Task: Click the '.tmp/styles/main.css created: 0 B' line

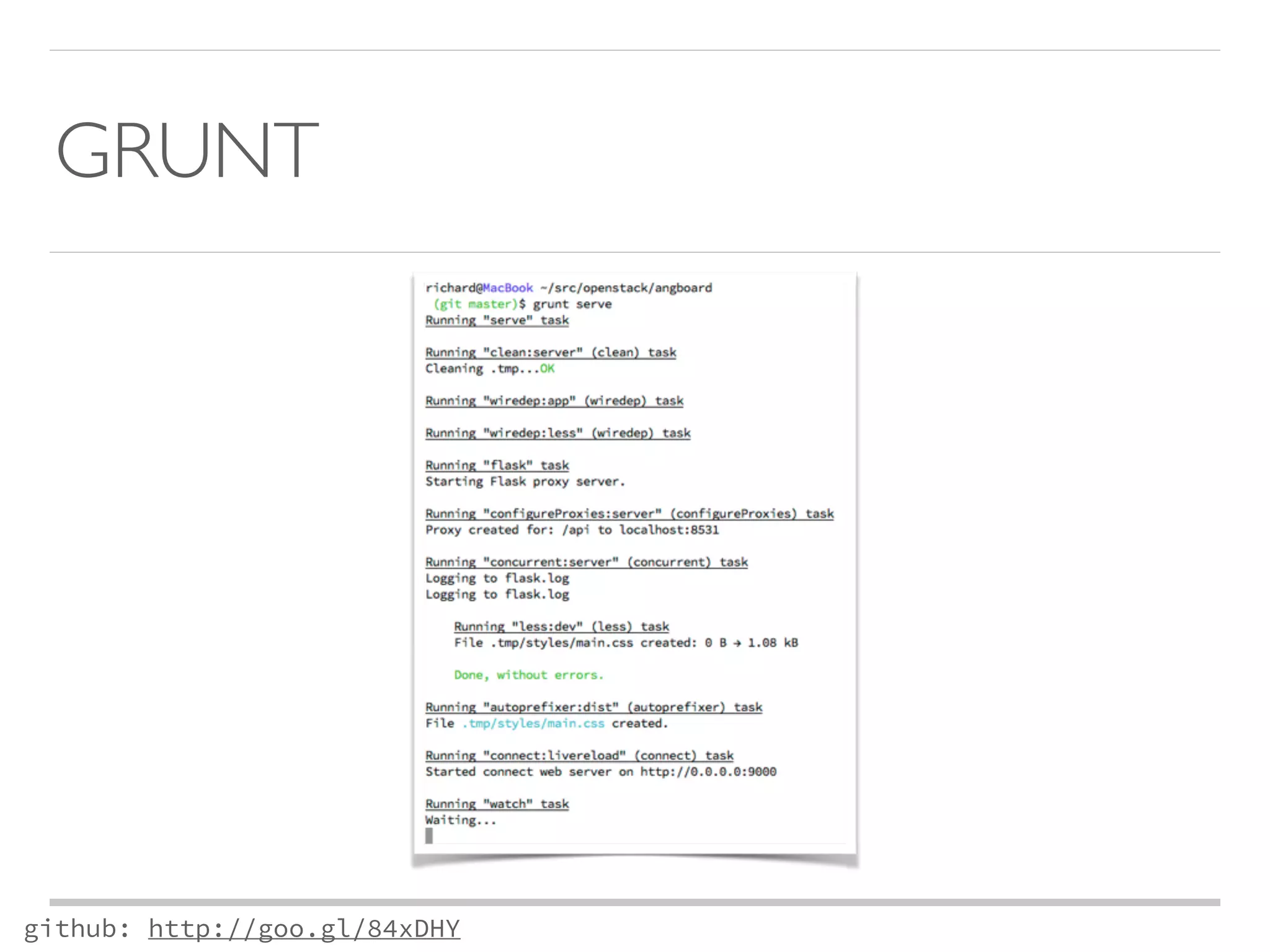Action: coord(626,642)
